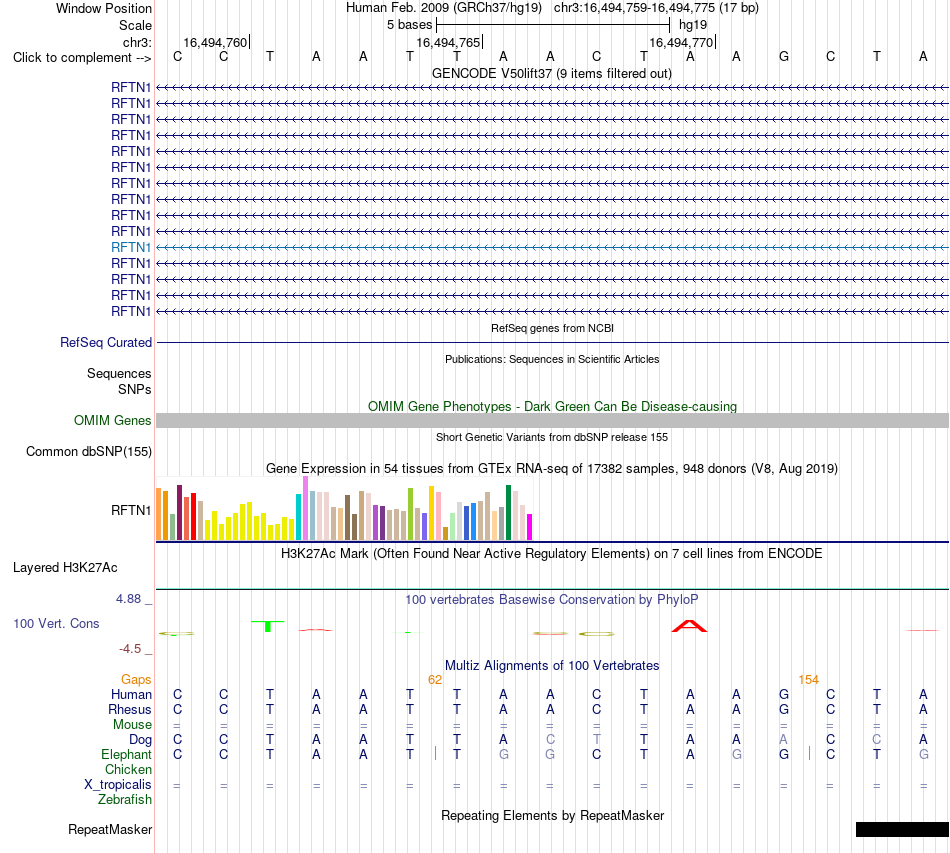The height and width of the screenshot is (853, 950).
Task: Click the 'RepeatMasker' track label
Action: tap(110, 829)
